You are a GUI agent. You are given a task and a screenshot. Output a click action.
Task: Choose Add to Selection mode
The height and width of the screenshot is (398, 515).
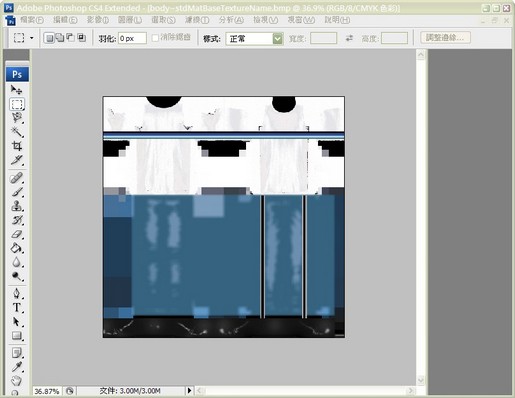60,38
